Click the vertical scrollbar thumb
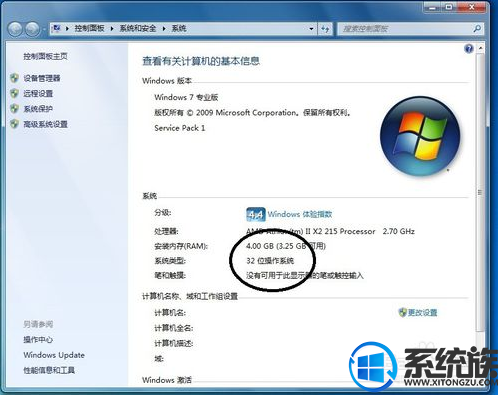The width and height of the screenshot is (498, 395). click(480, 192)
